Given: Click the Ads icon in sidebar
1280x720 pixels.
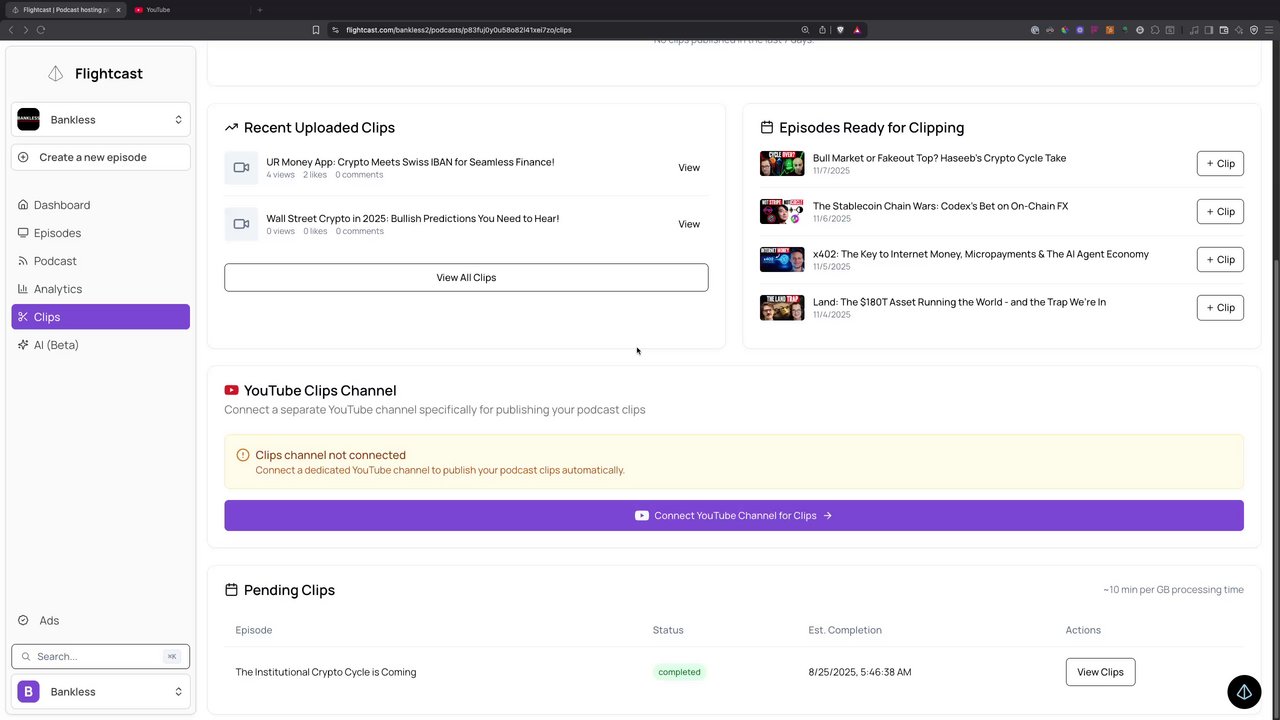Looking at the screenshot, I should (23, 621).
